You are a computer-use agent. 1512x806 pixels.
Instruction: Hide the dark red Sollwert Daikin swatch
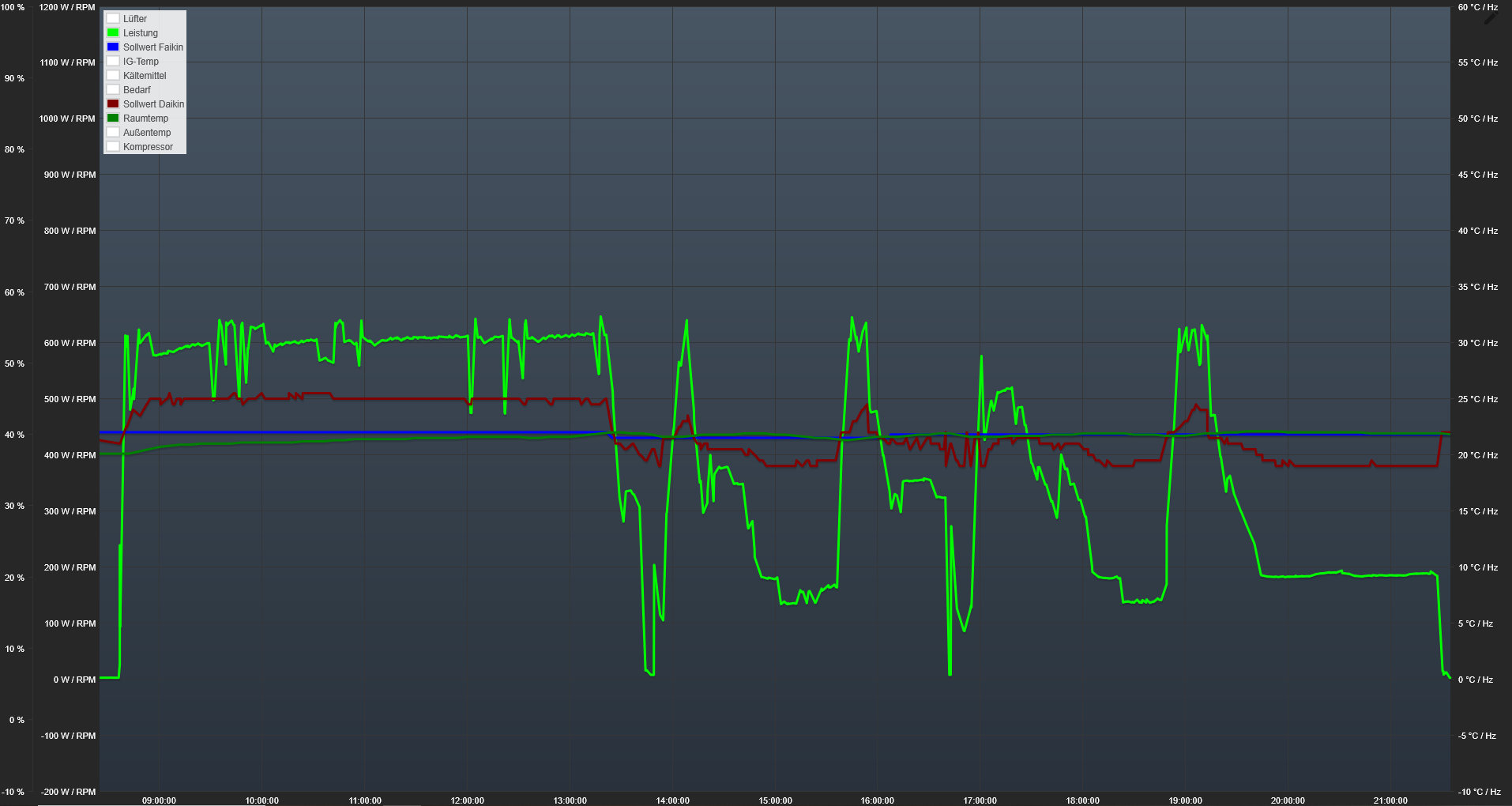(113, 104)
